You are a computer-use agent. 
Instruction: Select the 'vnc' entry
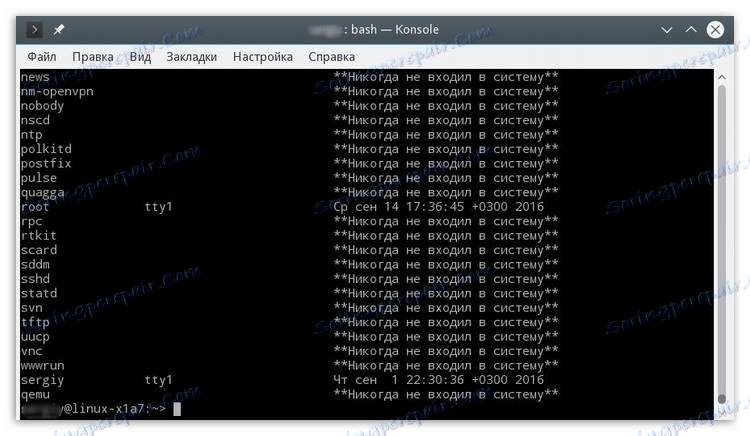point(32,351)
